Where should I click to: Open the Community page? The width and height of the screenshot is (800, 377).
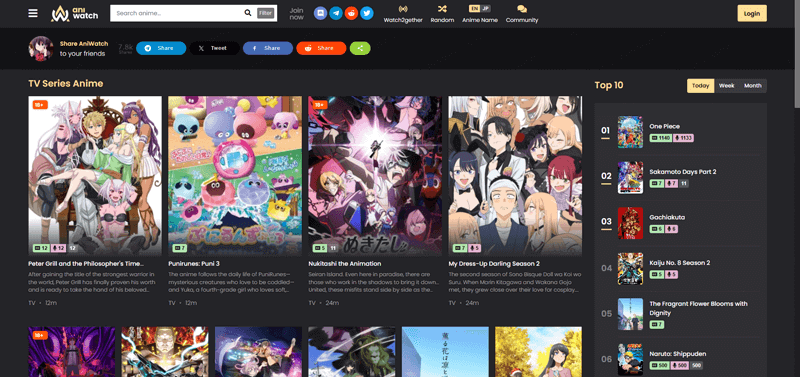click(x=521, y=14)
